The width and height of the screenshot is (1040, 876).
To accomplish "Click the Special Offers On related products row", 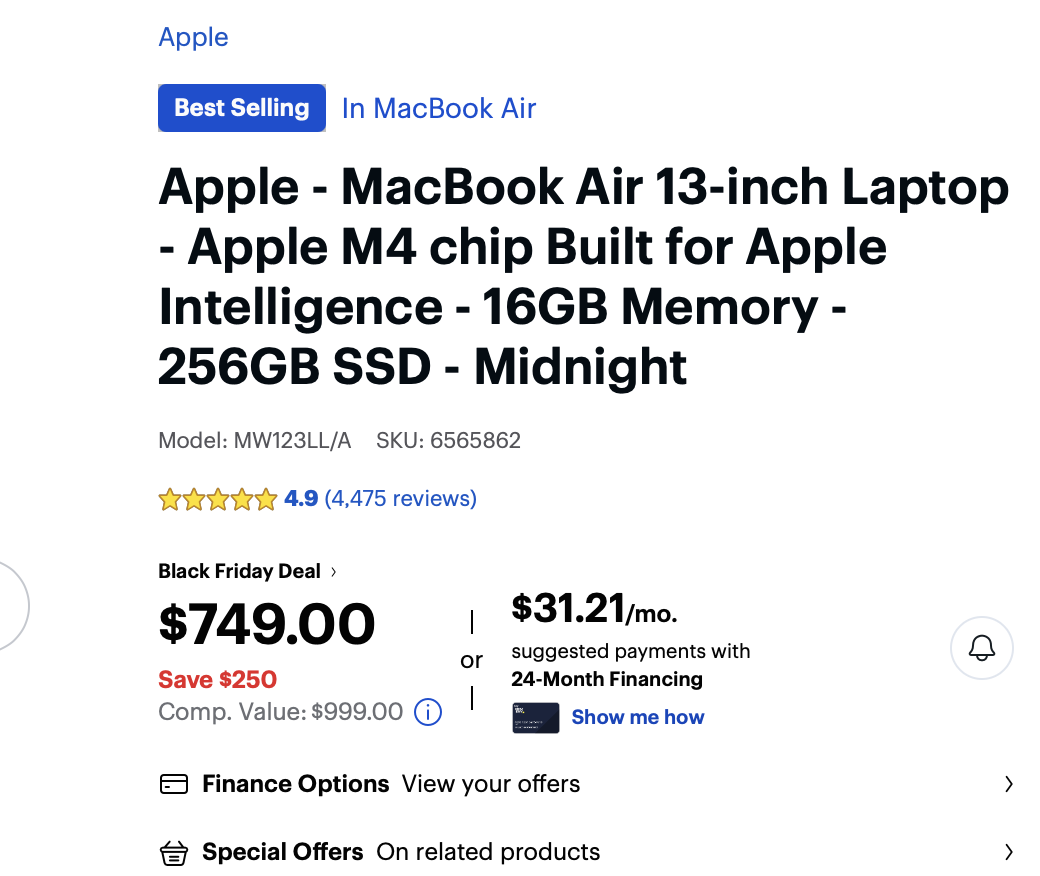I will click(487, 853).
